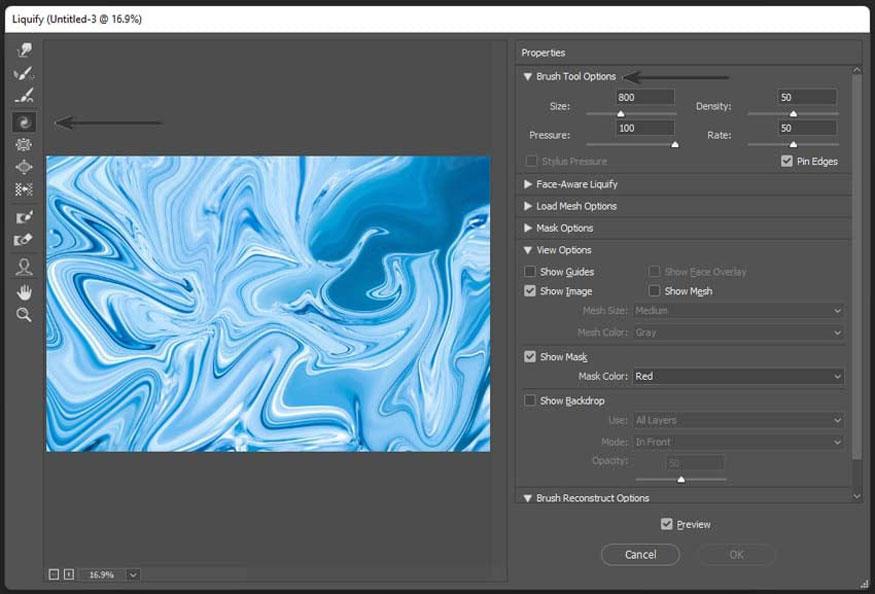Viewport: 875px width, 594px height.
Task: Select the Zoom tool
Action: click(x=24, y=315)
